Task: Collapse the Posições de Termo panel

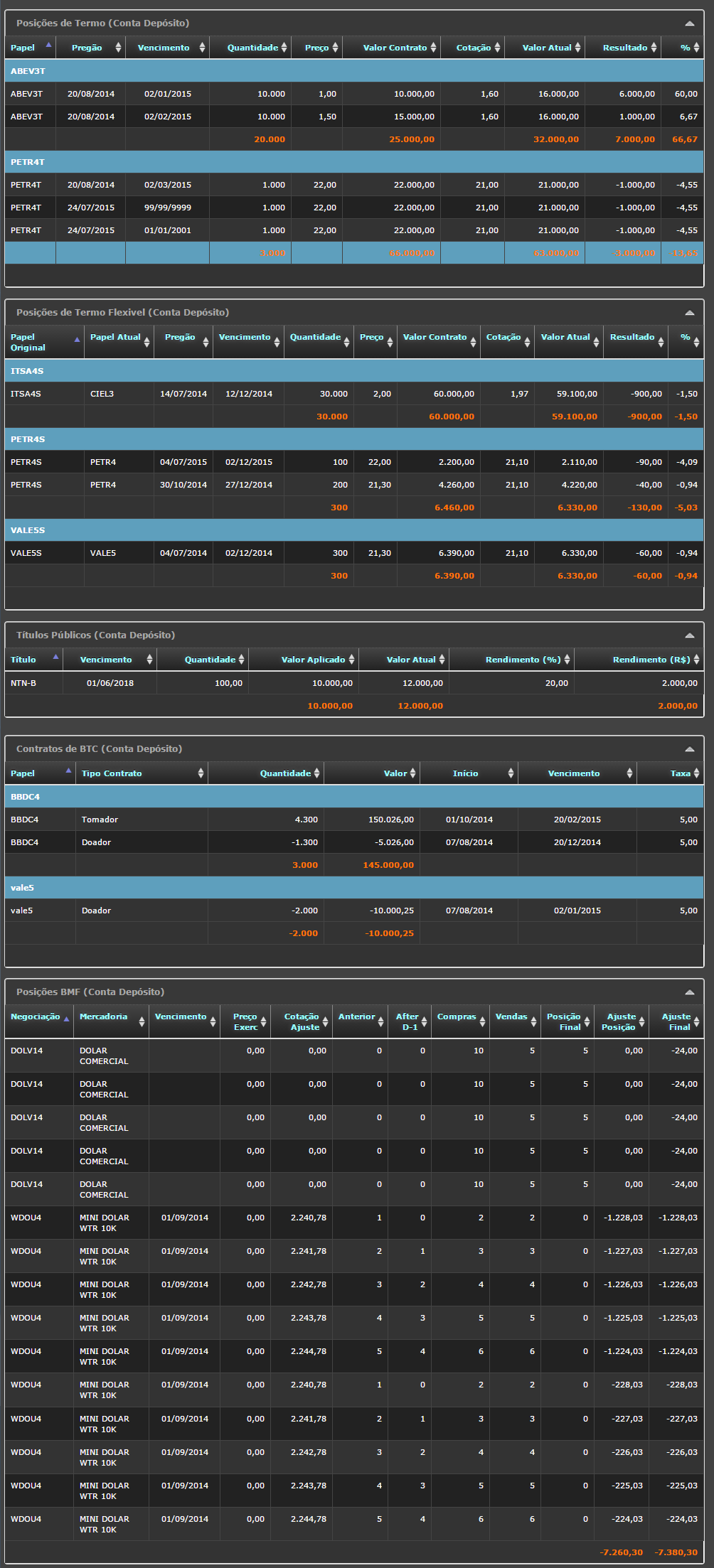Action: (x=689, y=23)
